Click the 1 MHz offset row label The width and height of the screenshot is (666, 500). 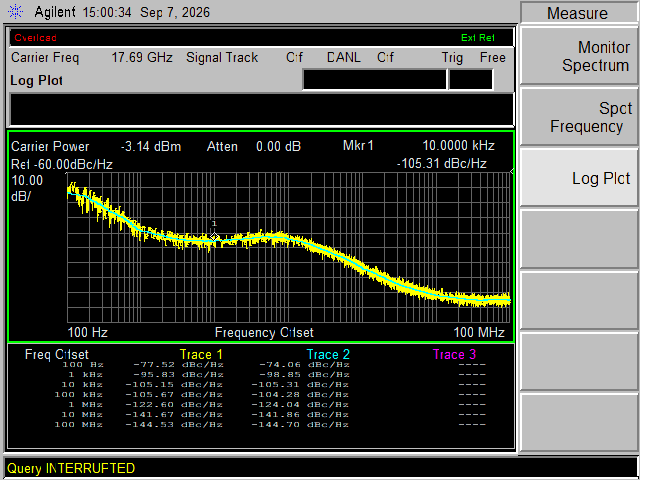85,404
